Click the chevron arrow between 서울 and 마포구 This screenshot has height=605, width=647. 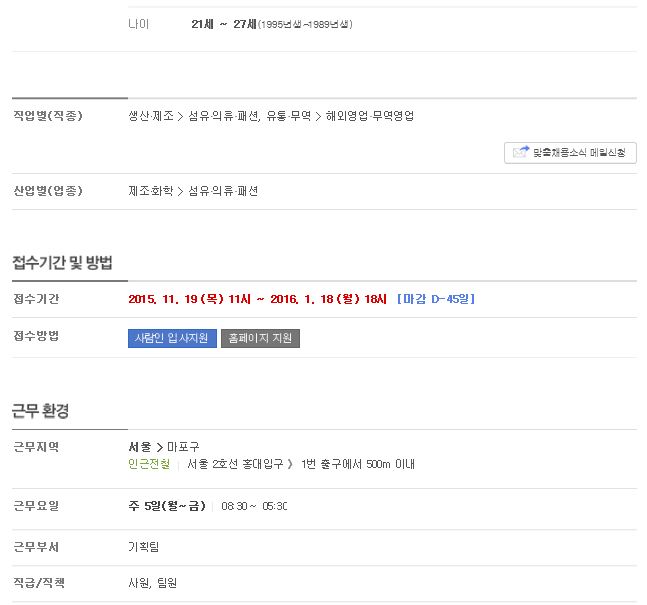click(x=160, y=447)
